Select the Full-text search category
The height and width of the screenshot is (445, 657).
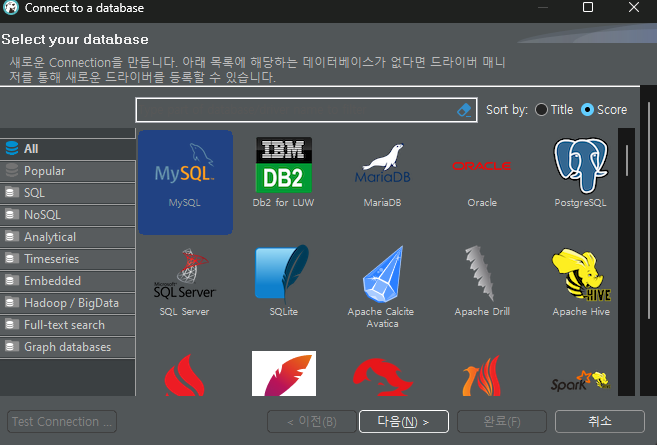point(67,325)
